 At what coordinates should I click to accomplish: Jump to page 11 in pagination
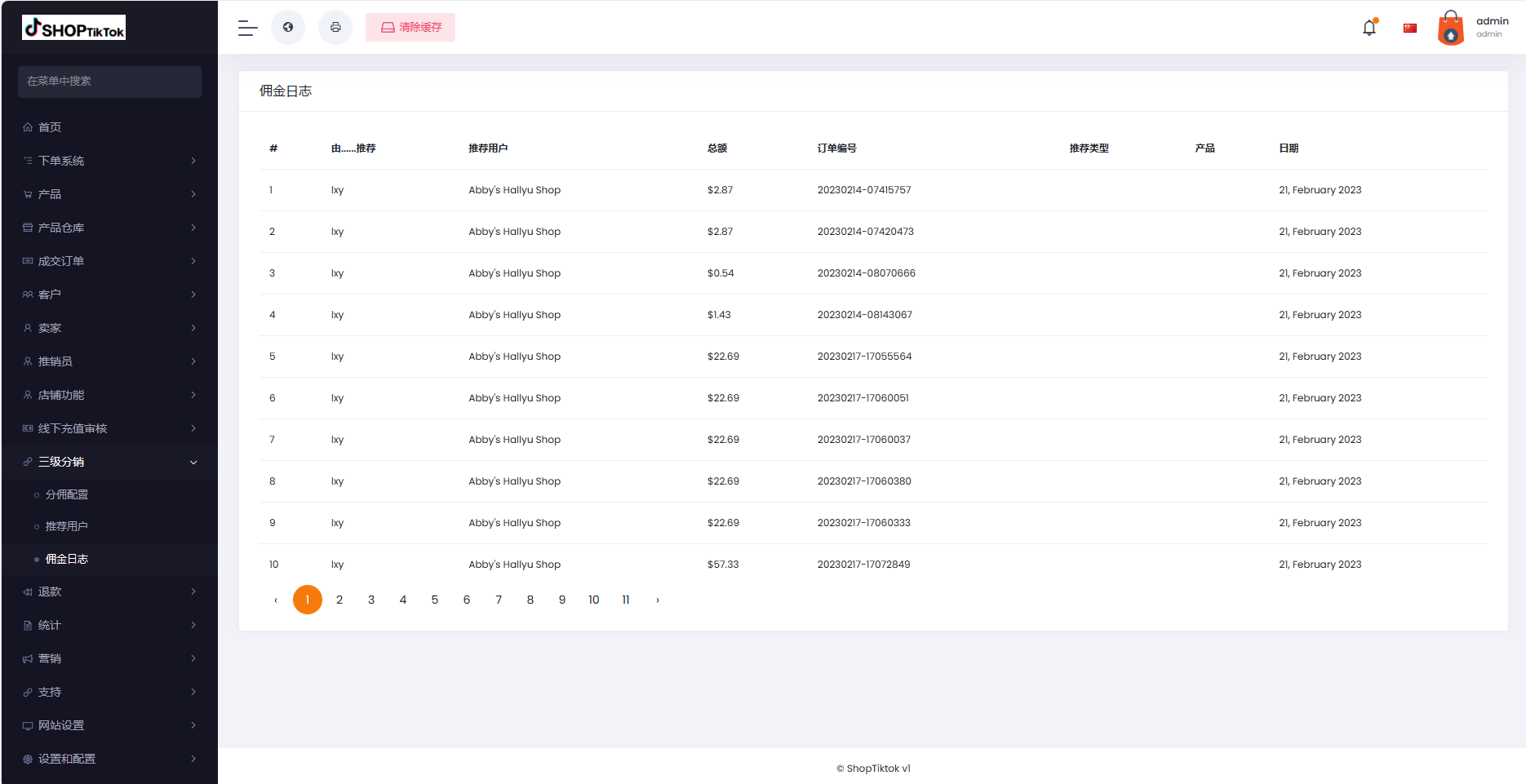[x=626, y=600]
